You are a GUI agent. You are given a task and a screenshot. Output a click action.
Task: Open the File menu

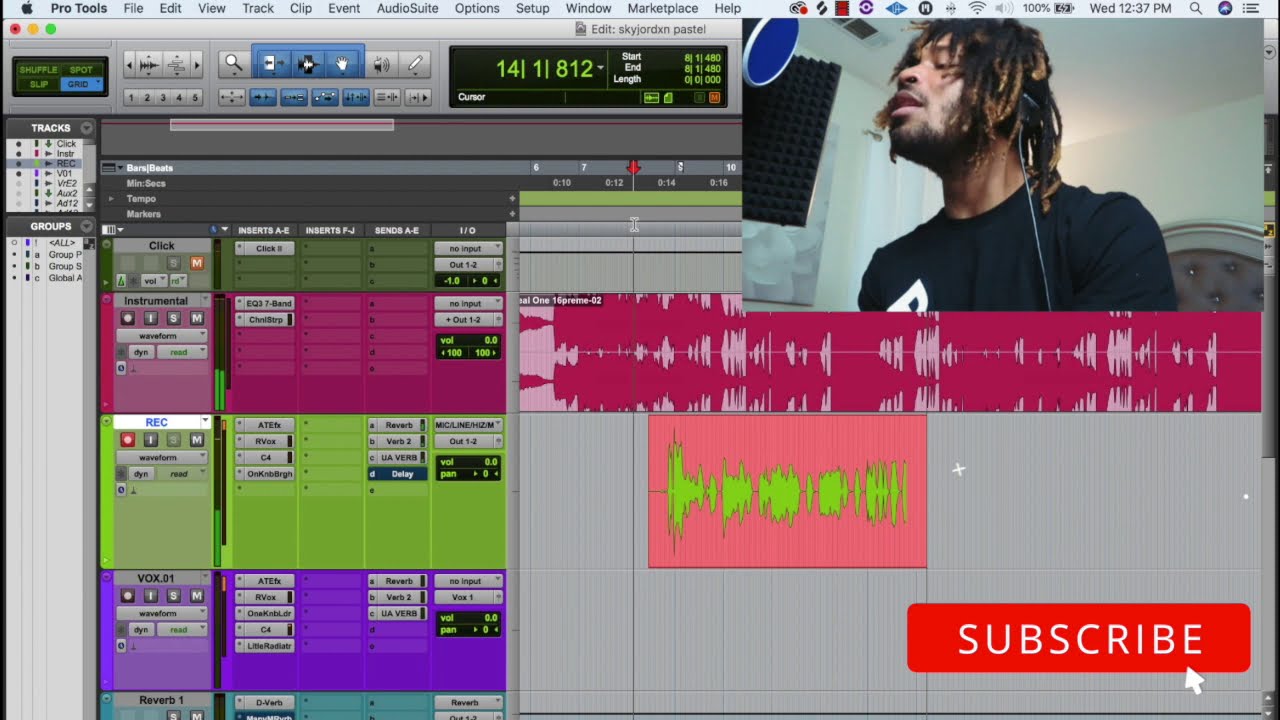pyautogui.click(x=133, y=8)
